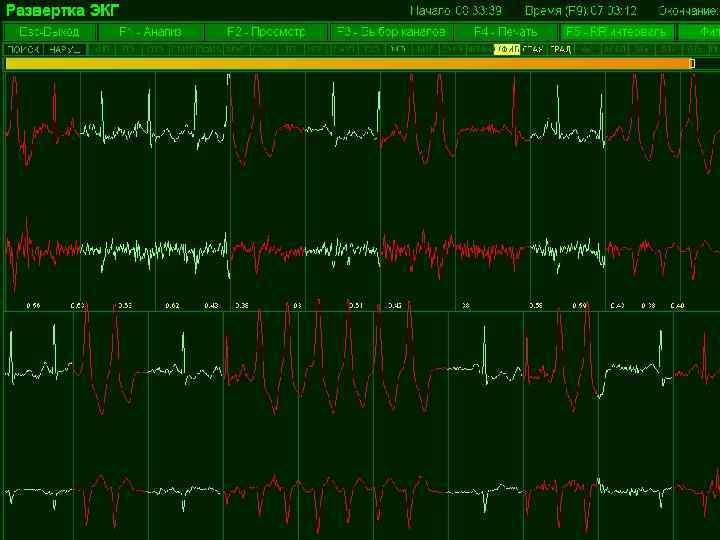Open F5 - RR интервалы

pyautogui.click(x=616, y=32)
